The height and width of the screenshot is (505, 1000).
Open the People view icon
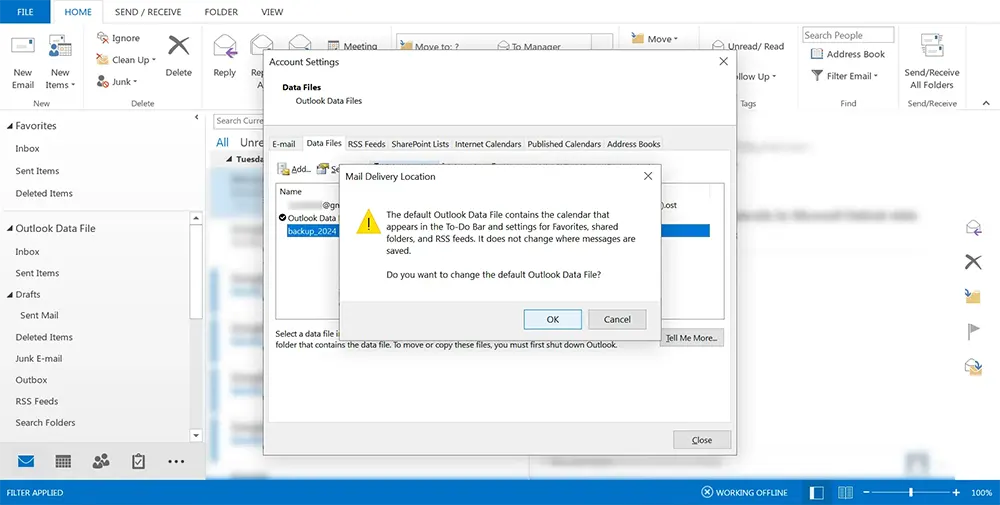point(101,461)
